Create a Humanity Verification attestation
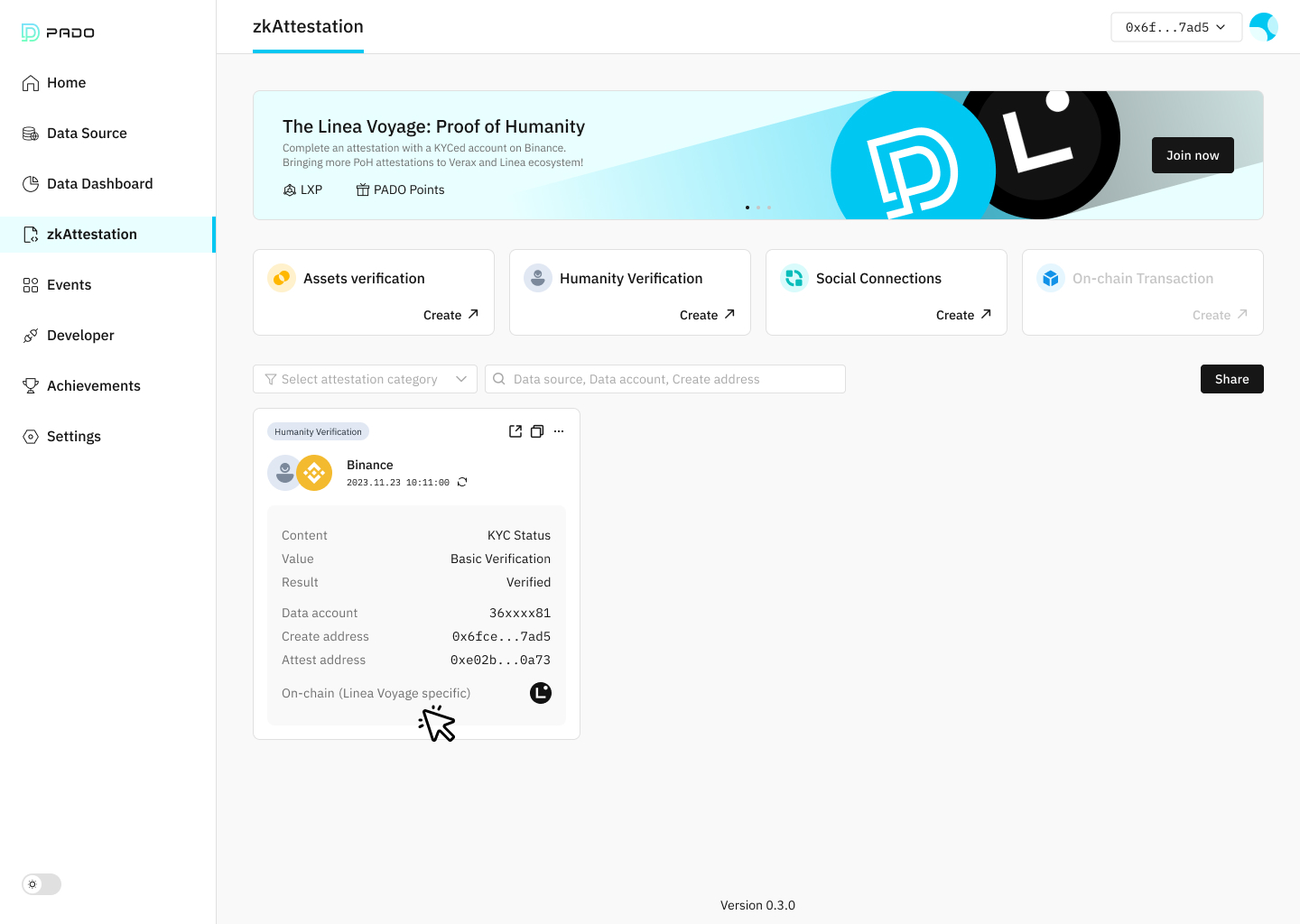1300x924 pixels. (x=707, y=315)
